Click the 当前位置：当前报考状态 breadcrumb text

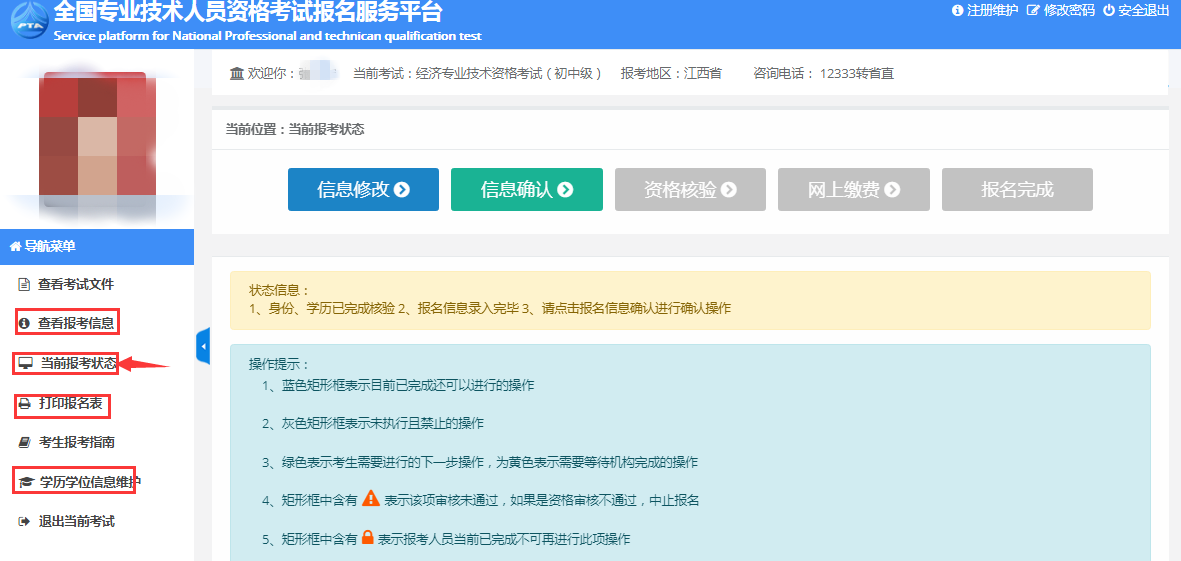(295, 130)
